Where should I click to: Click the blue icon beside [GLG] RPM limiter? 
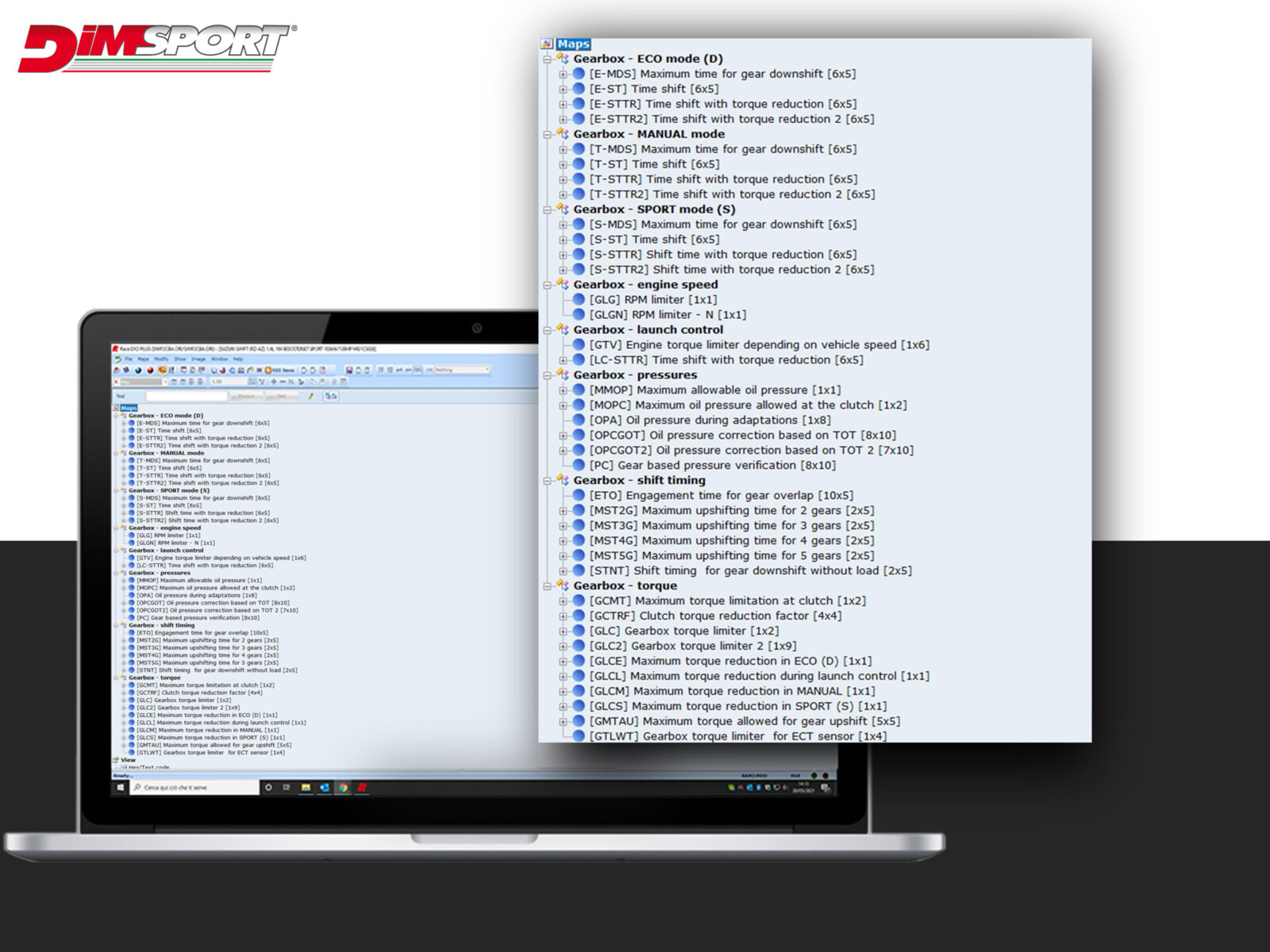click(579, 300)
